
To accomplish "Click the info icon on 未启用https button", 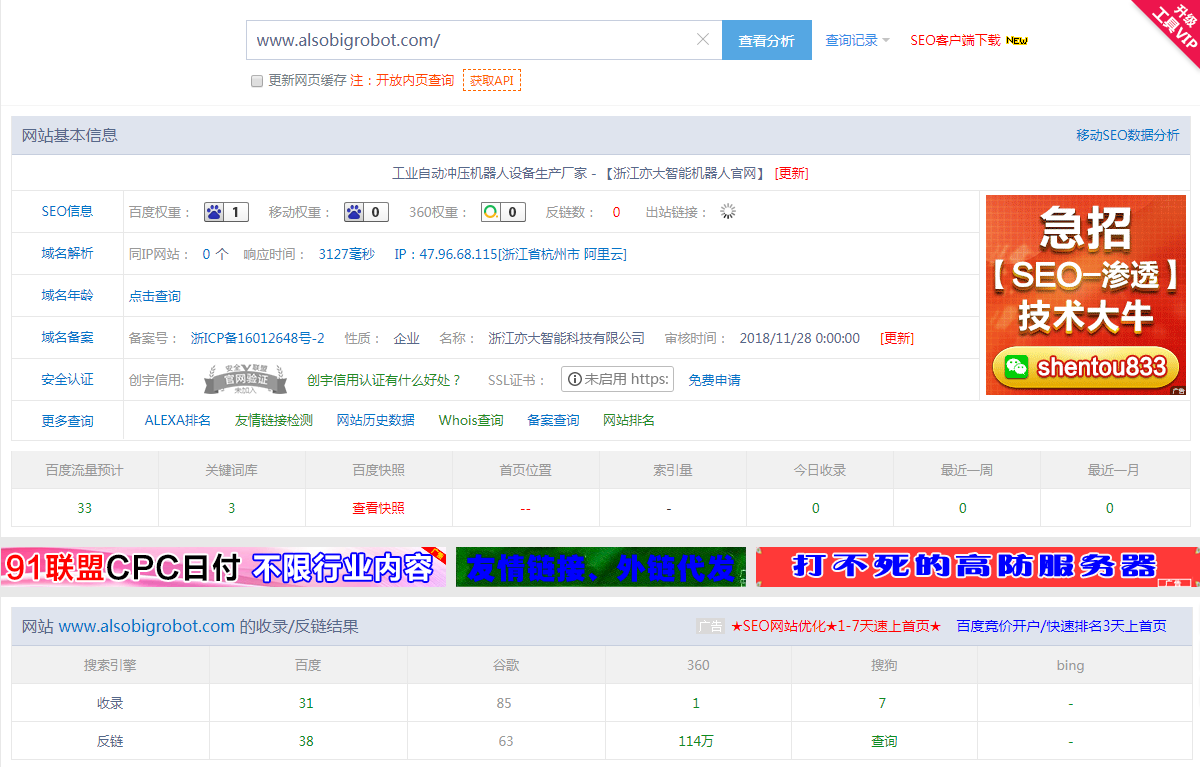I will pos(574,378).
